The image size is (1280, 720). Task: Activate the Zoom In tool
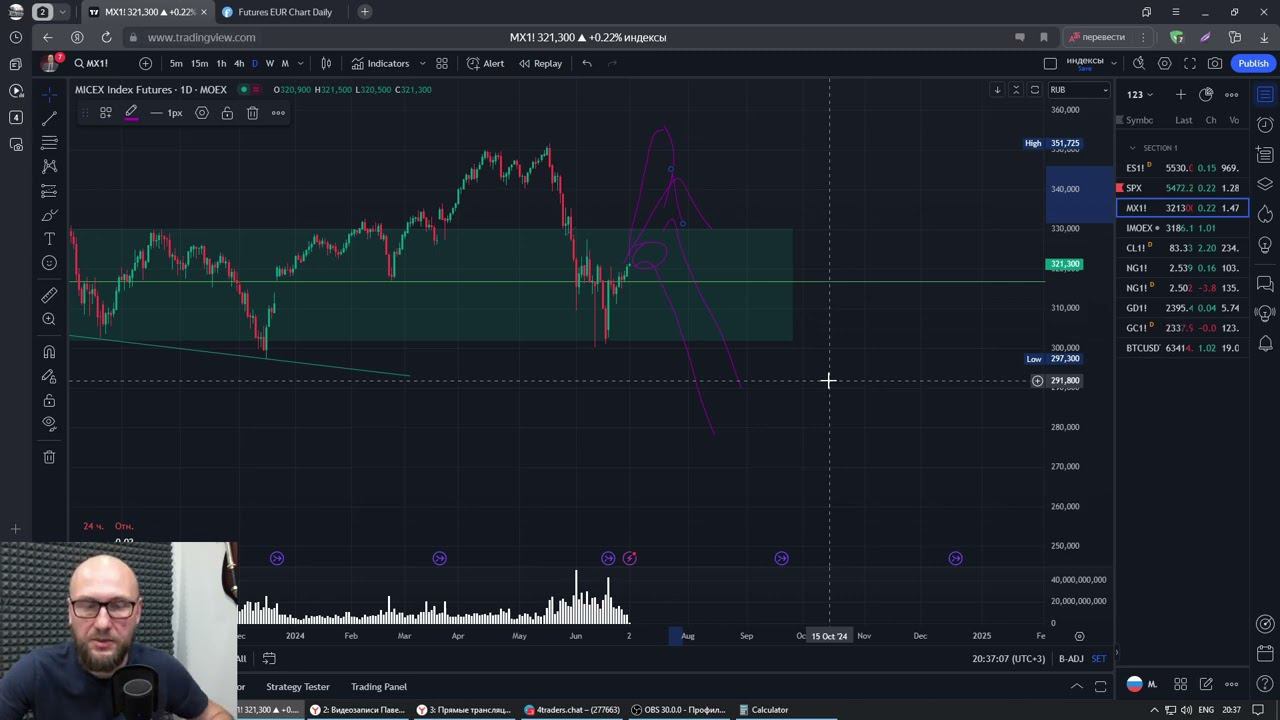click(49, 319)
